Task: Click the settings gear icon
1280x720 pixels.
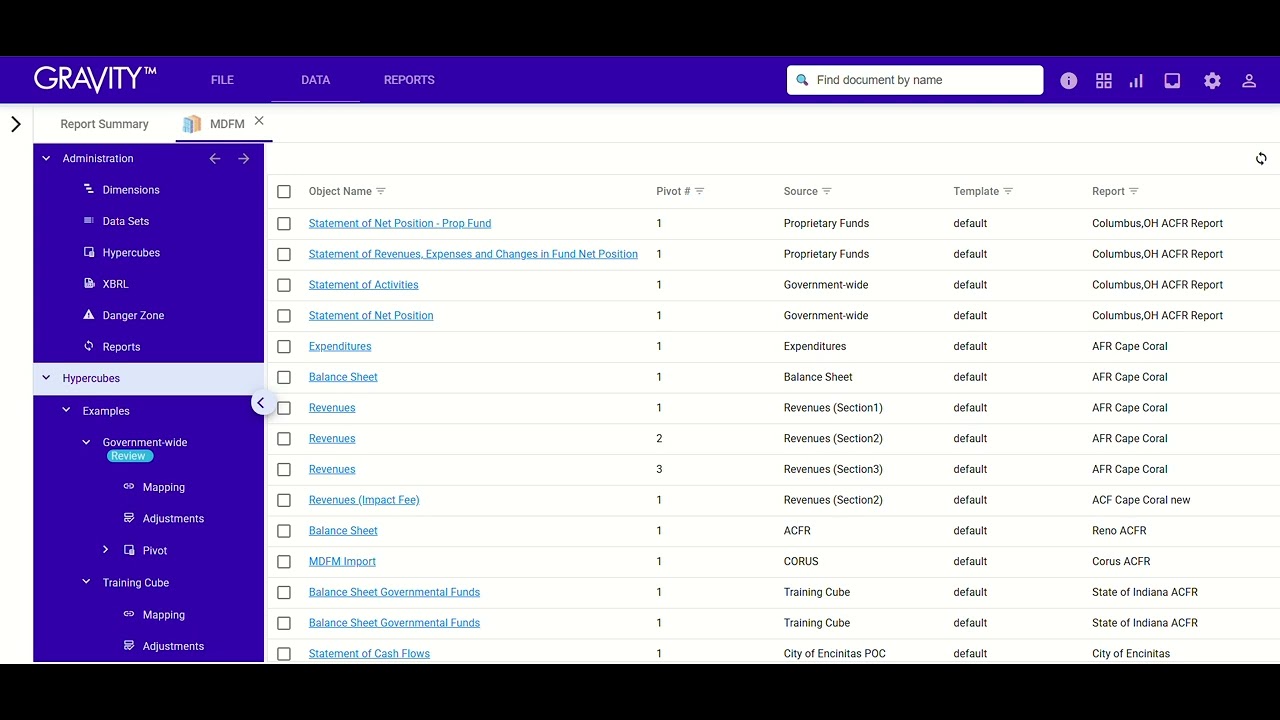Action: (1212, 81)
